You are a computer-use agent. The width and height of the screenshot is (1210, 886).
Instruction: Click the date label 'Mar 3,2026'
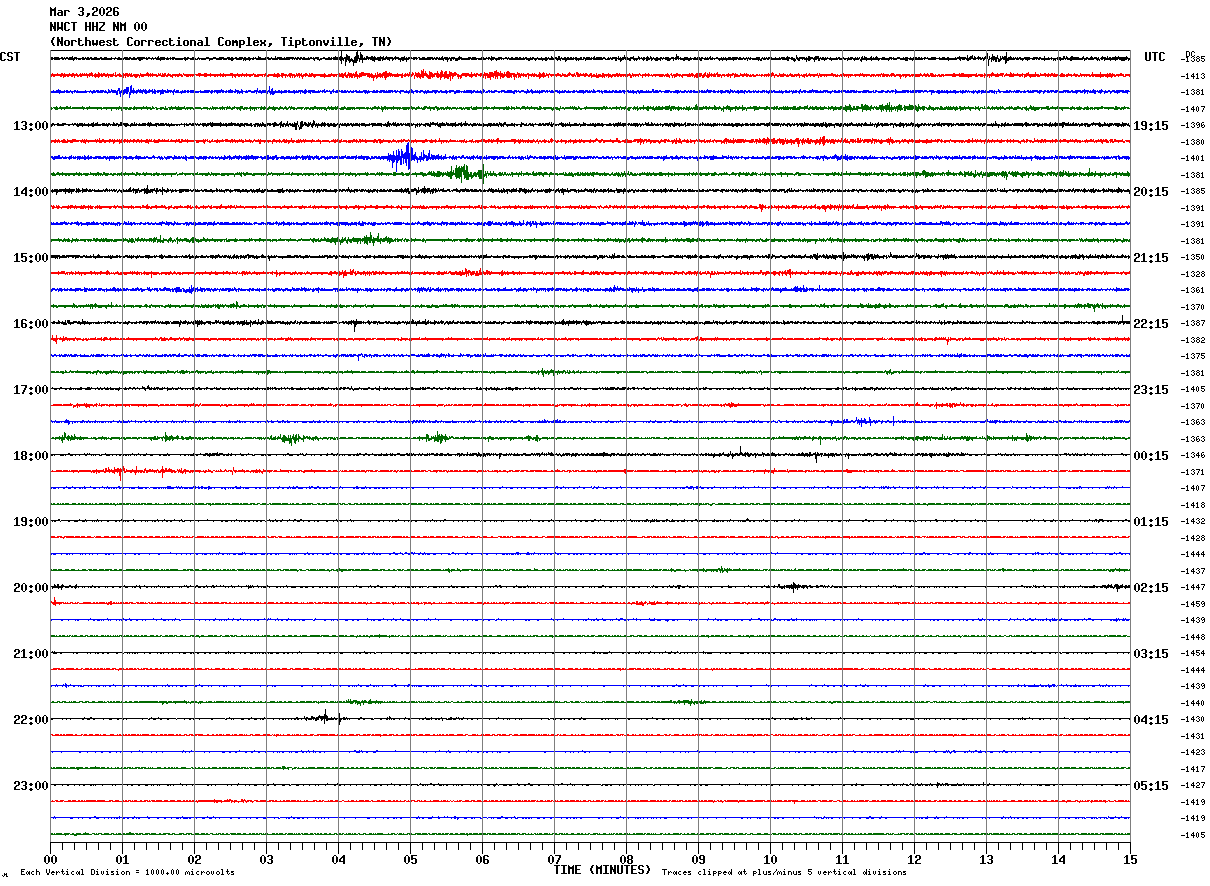pos(84,12)
